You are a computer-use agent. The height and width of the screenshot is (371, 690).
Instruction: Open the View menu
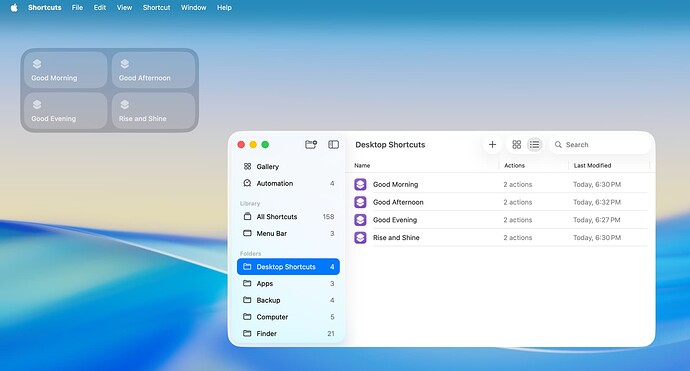click(125, 7)
